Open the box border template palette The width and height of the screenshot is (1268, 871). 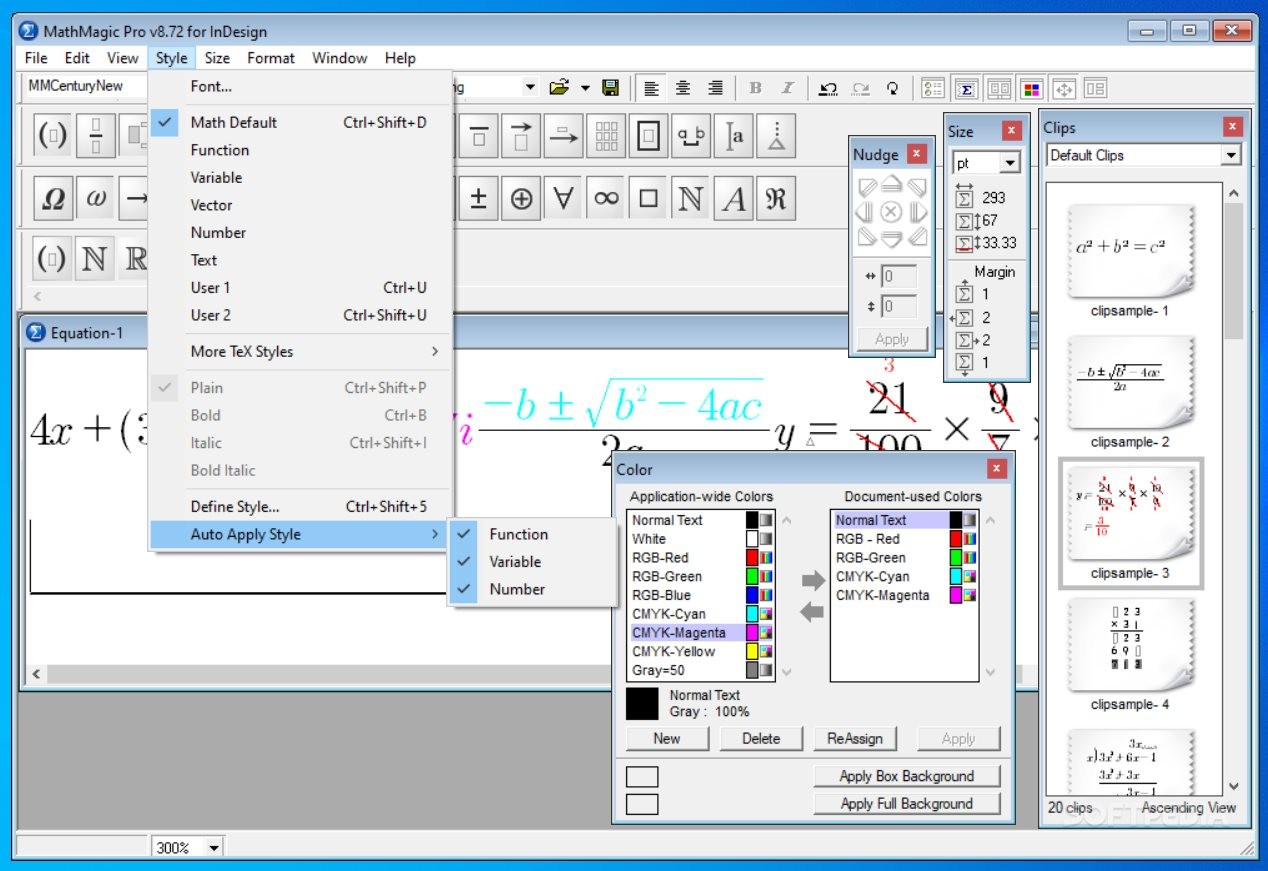[649, 136]
